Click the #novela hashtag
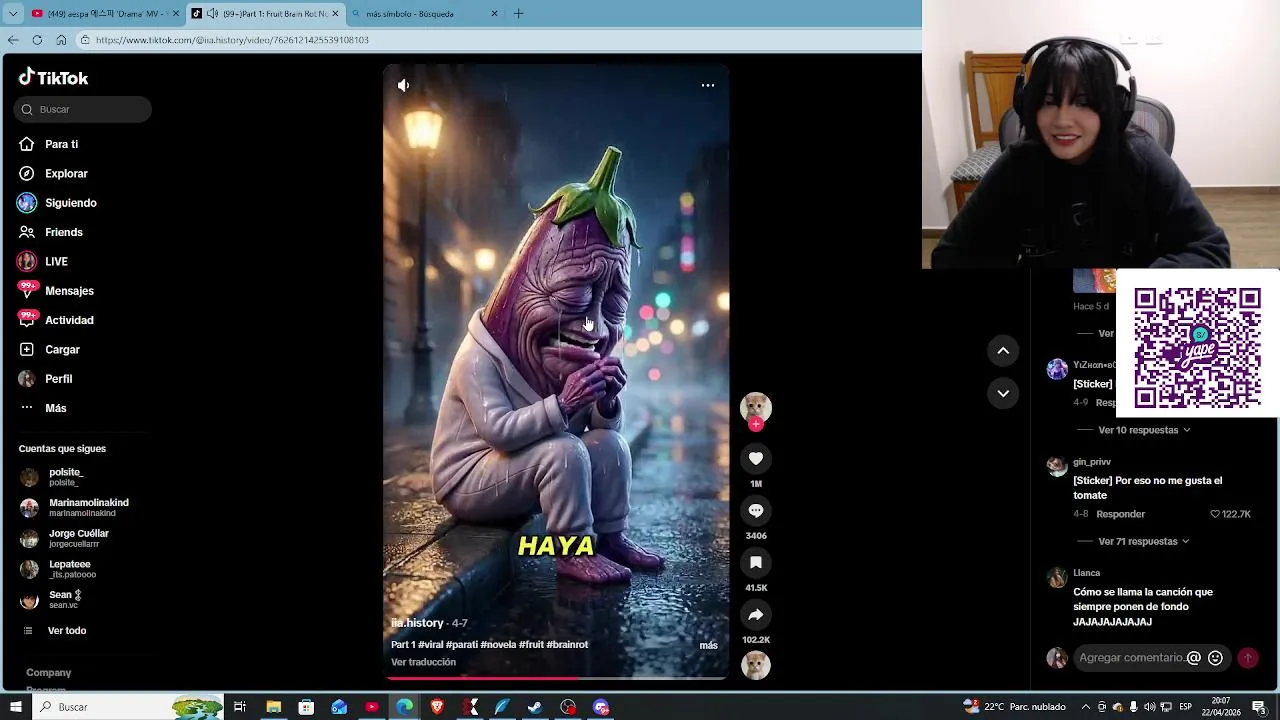 pos(498,645)
